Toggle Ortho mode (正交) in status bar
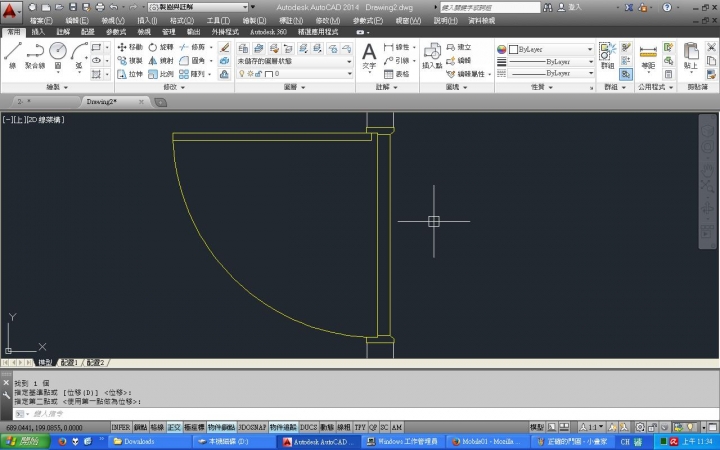The width and height of the screenshot is (720, 450). [x=174, y=428]
